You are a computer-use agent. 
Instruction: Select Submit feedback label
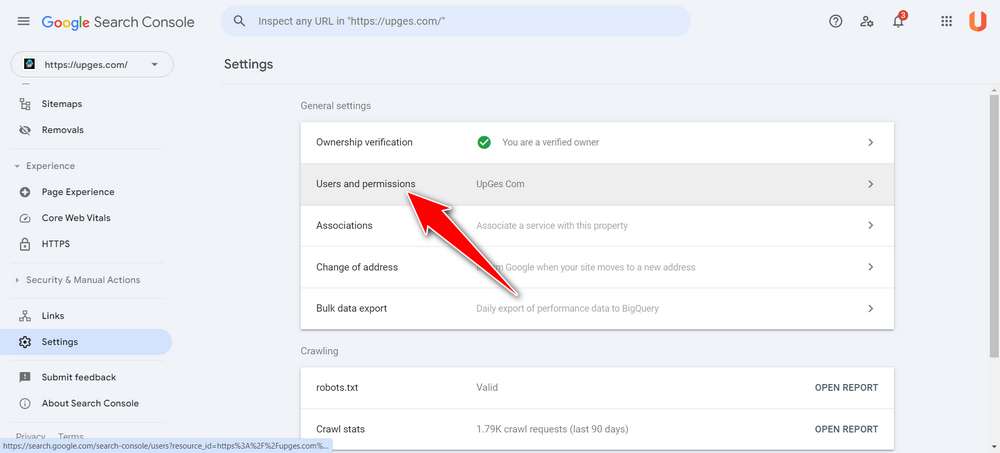(x=78, y=377)
